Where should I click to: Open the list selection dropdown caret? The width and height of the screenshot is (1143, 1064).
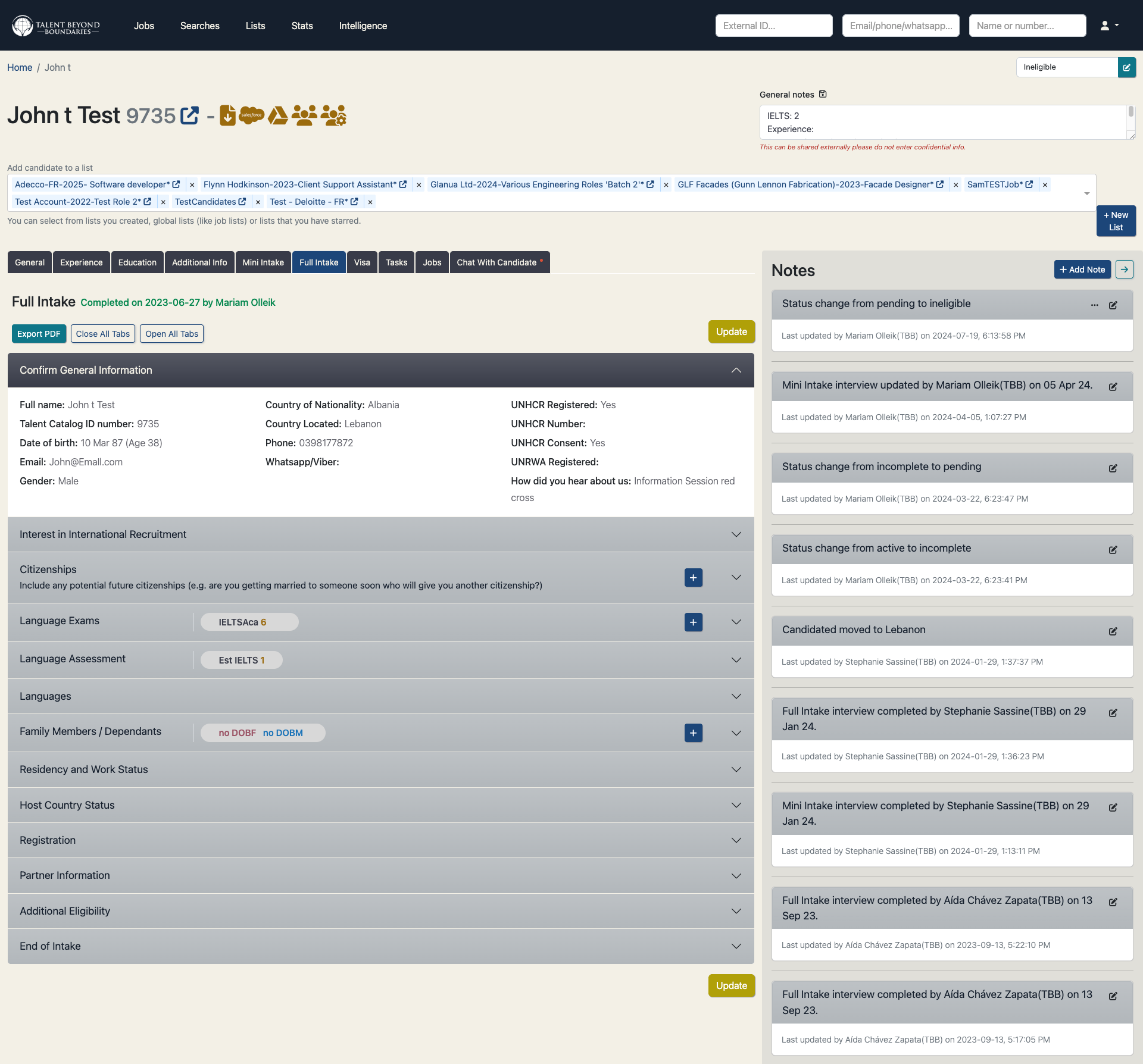tap(1086, 193)
